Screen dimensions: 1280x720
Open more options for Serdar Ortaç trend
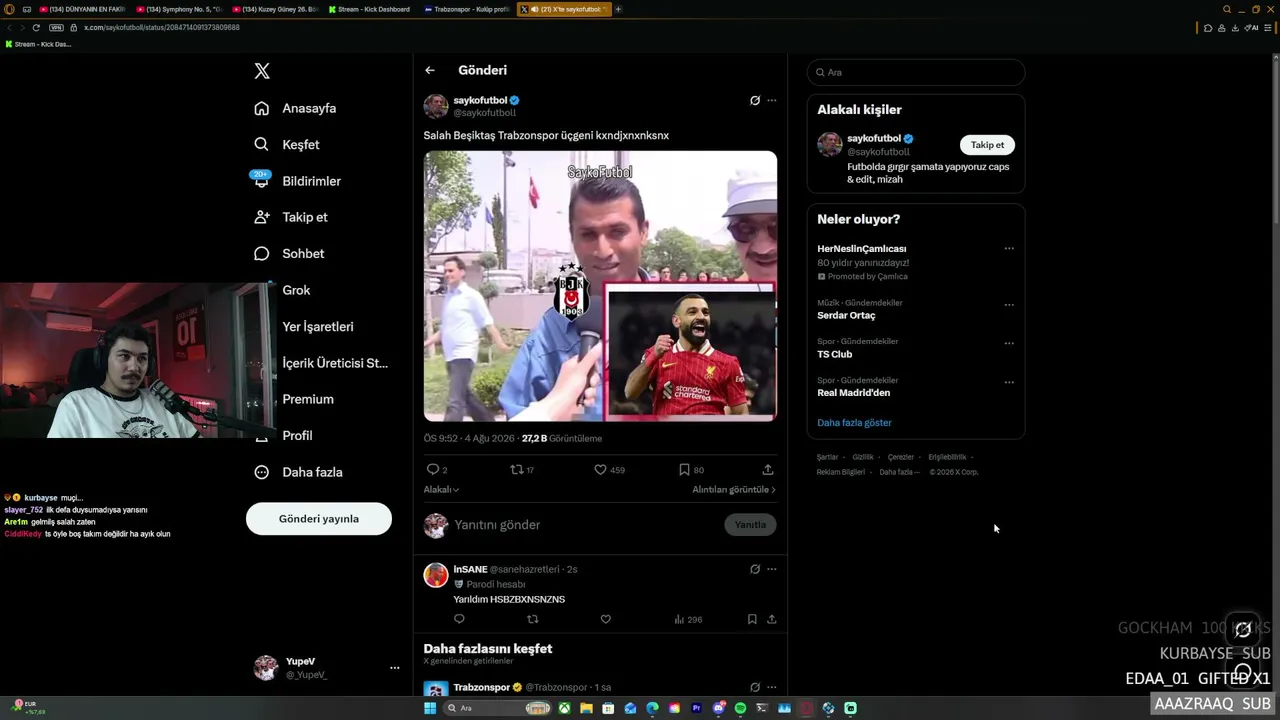click(1009, 305)
